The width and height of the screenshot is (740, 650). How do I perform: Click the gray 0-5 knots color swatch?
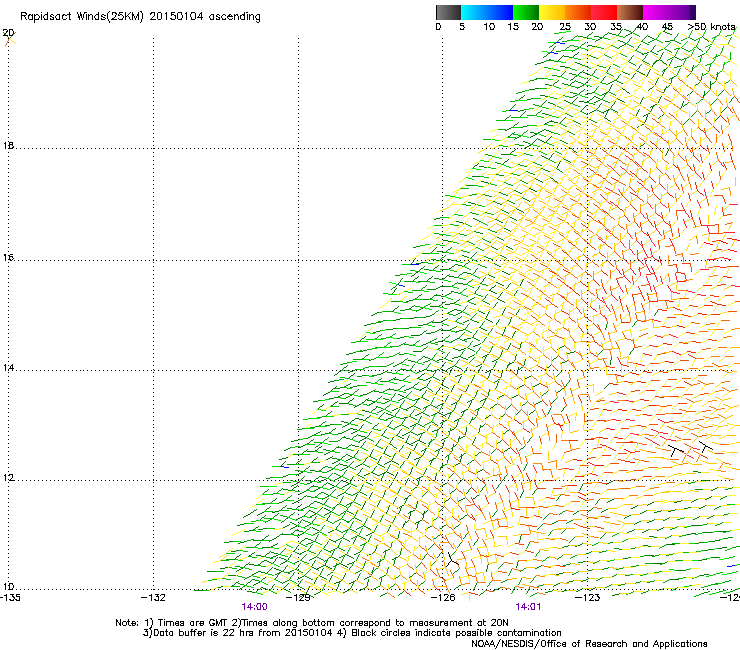448,12
